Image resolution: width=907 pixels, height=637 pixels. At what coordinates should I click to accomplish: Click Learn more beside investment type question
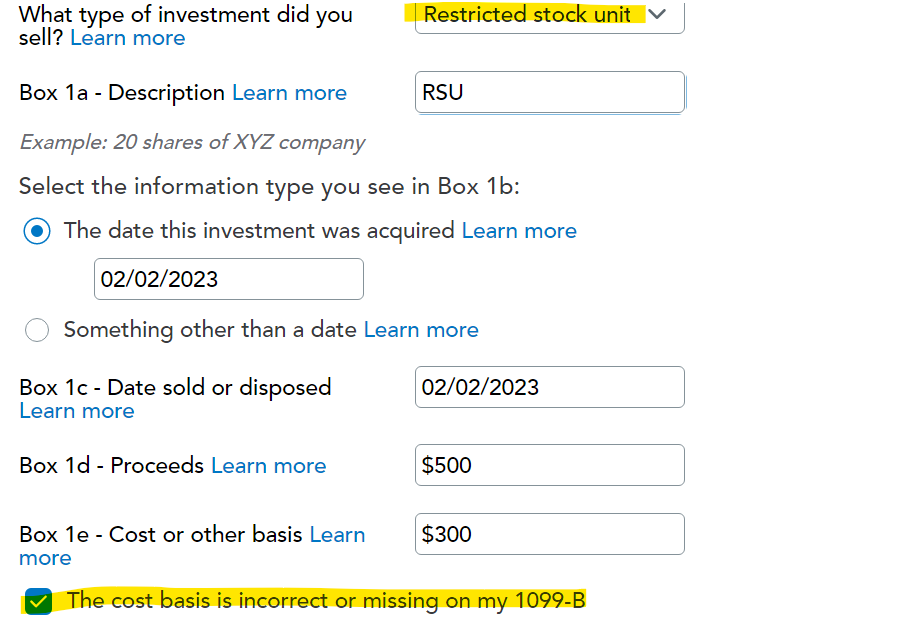(127, 38)
